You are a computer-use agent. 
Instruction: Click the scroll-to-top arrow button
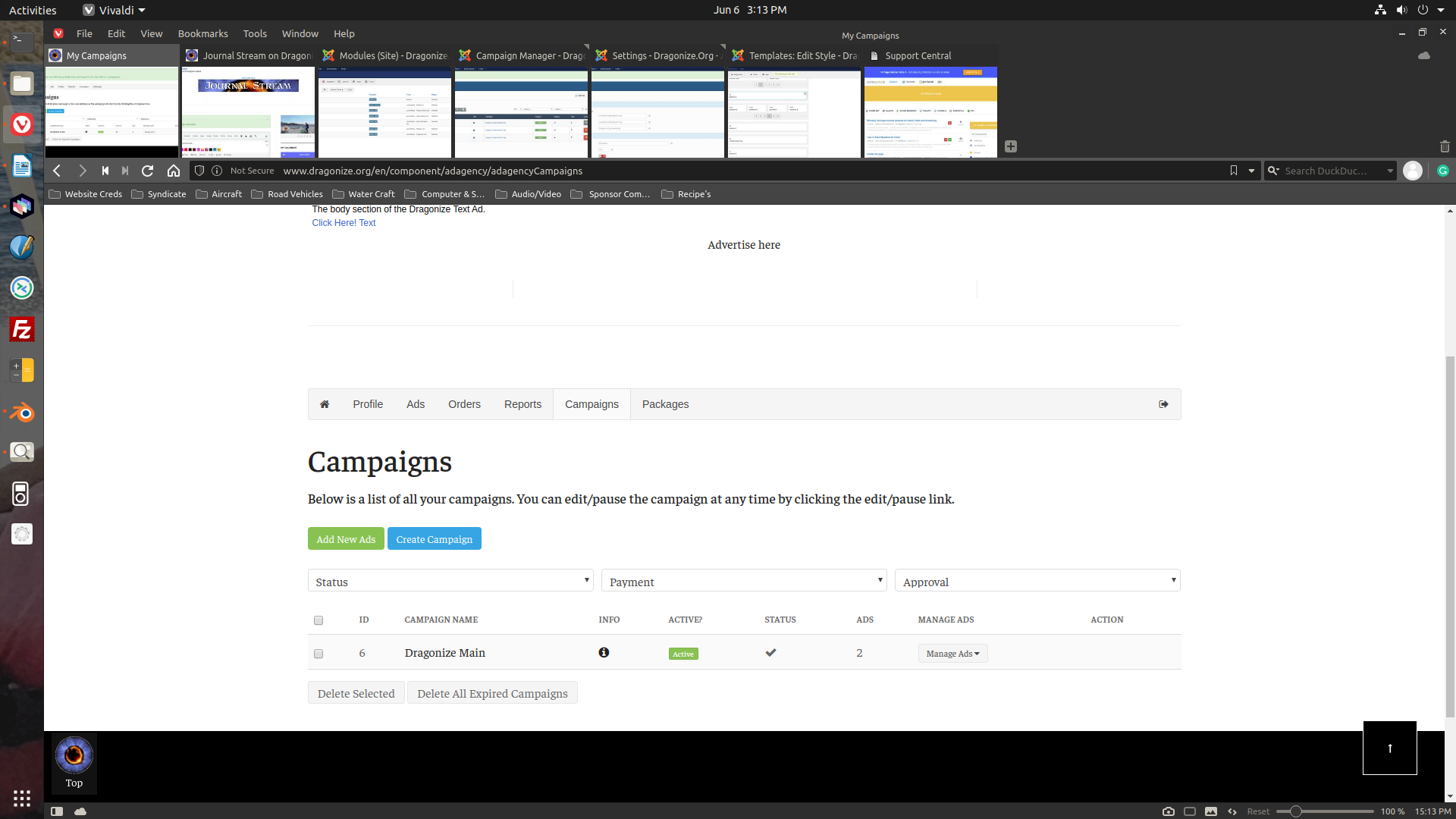[1389, 748]
